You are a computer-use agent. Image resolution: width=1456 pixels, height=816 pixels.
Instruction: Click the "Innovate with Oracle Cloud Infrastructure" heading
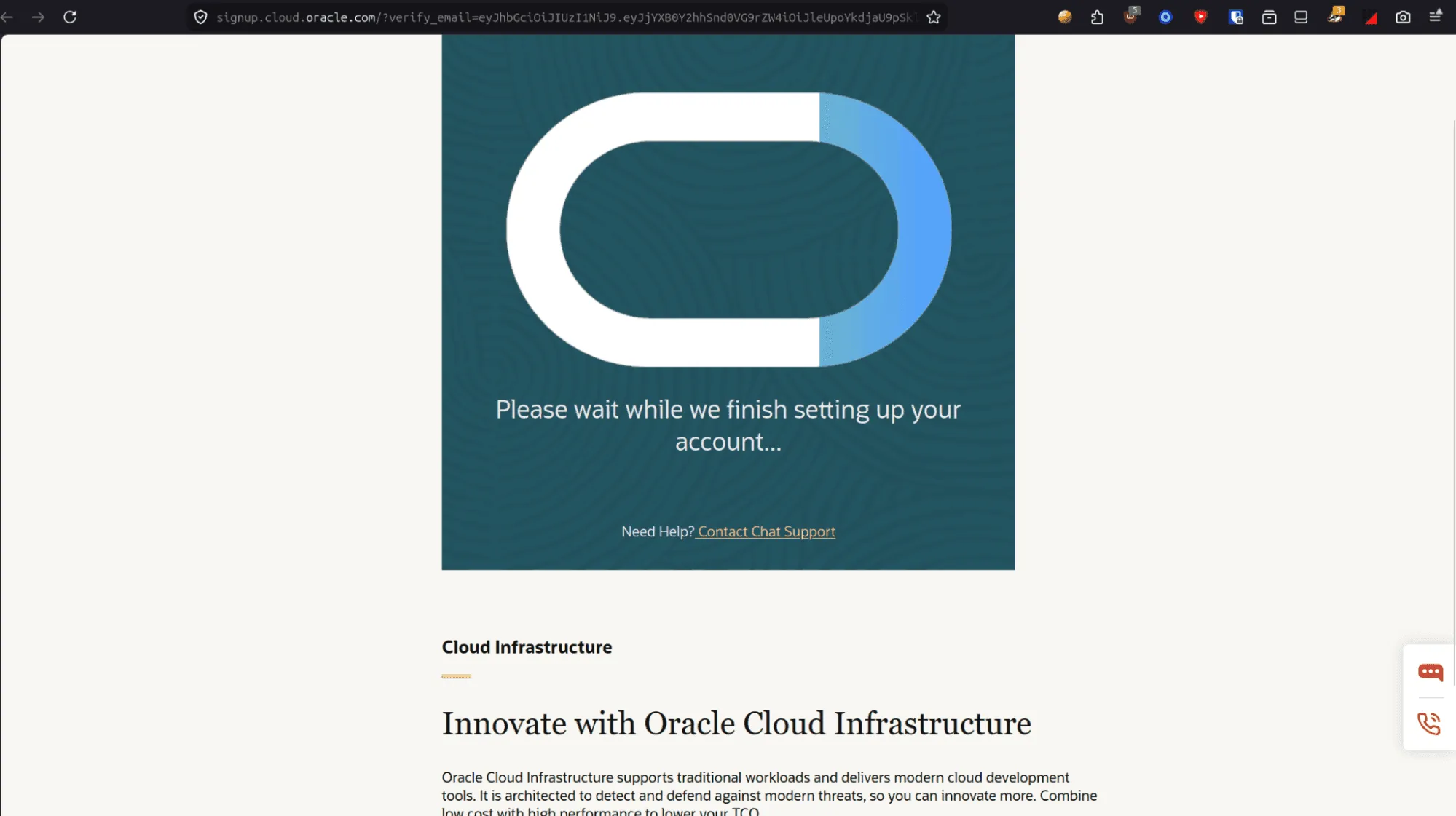click(736, 724)
